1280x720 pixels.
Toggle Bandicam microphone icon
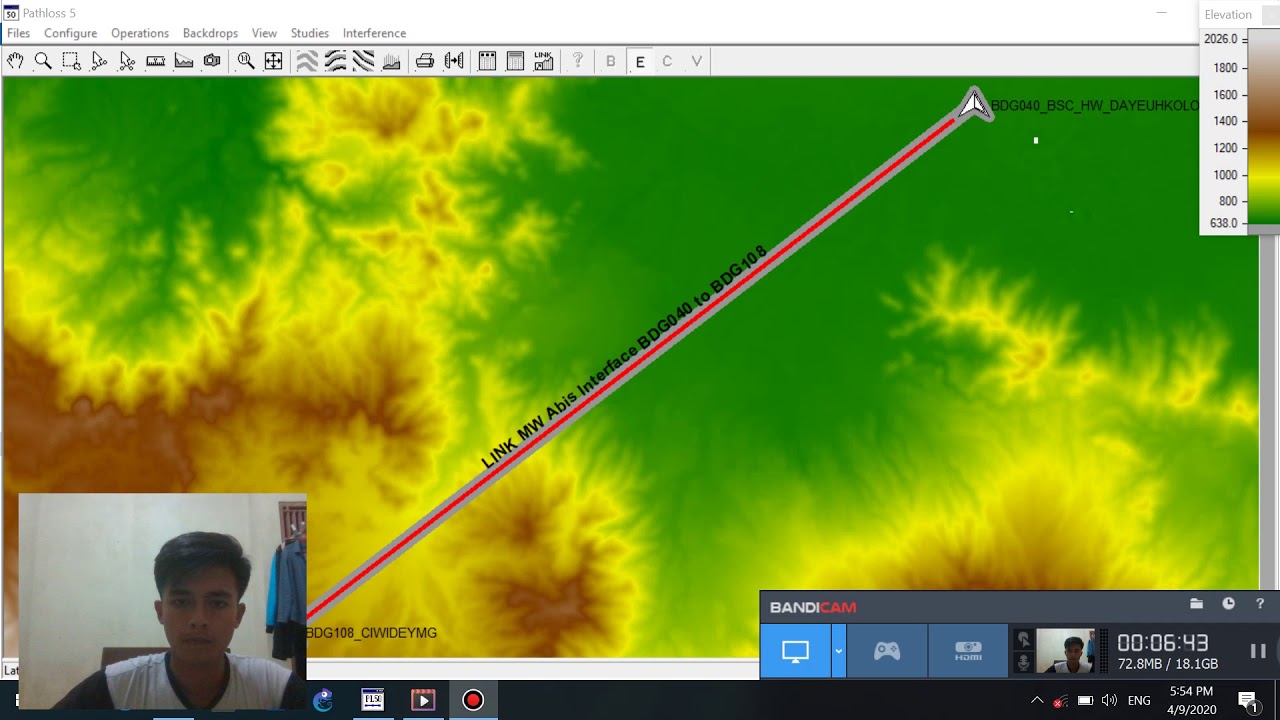[1023, 662]
